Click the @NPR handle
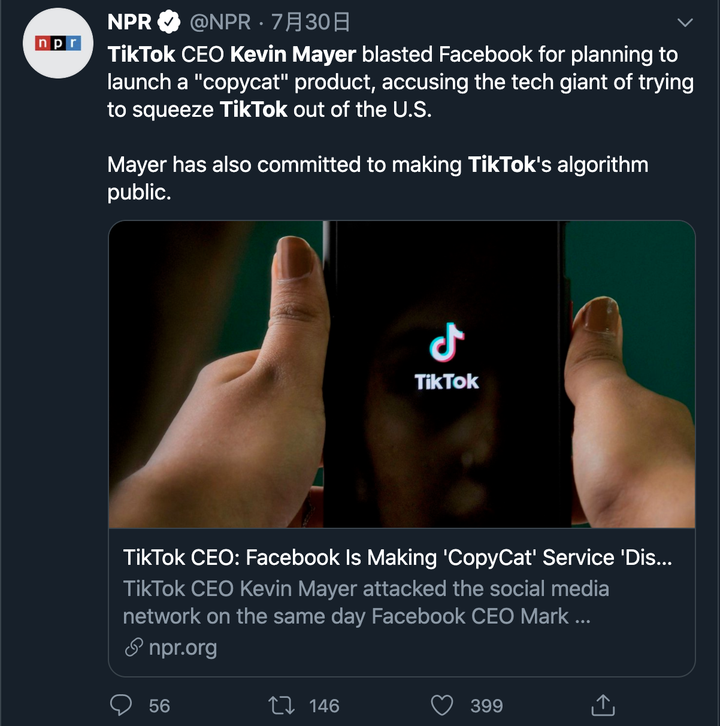Image resolution: width=720 pixels, height=726 pixels. (224, 23)
